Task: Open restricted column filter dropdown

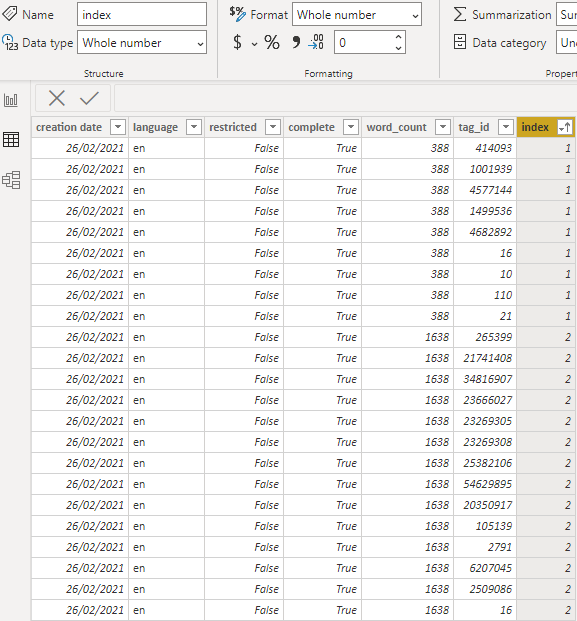Action: (272, 127)
